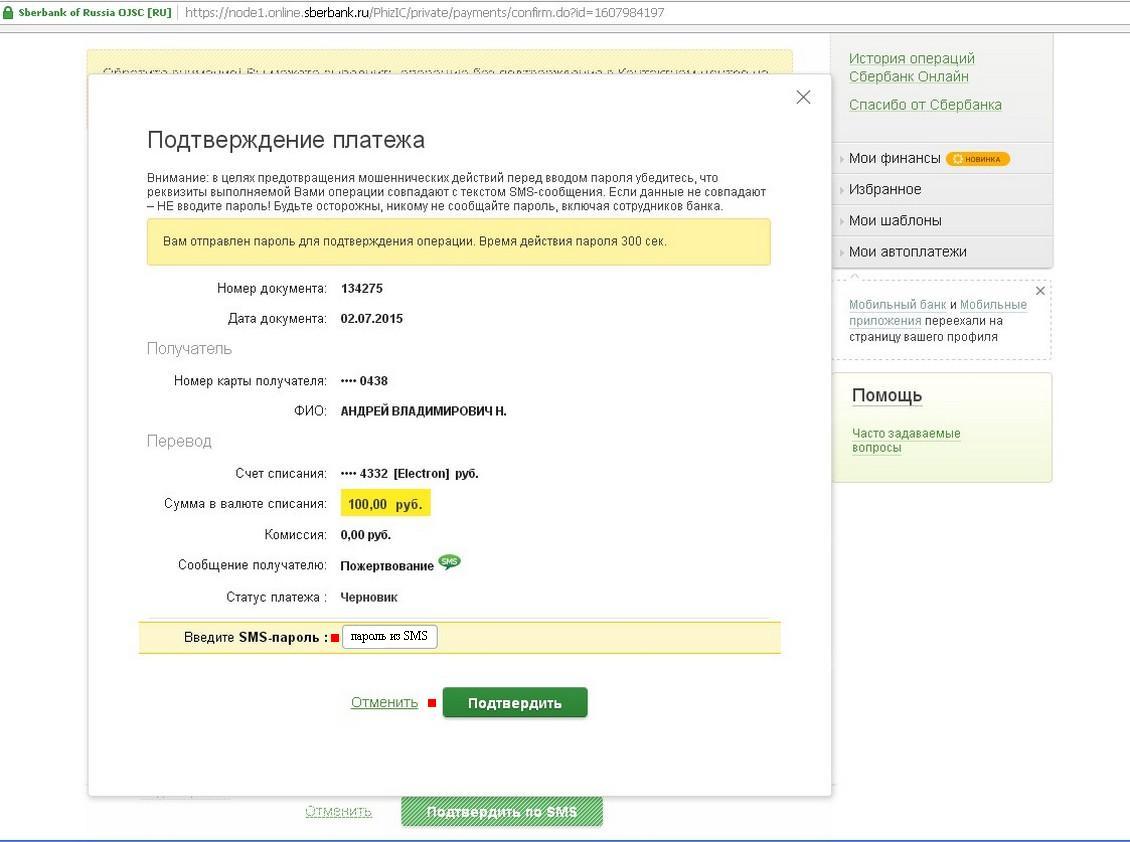
Task: Open the Мобильный банк link
Action: [897, 304]
